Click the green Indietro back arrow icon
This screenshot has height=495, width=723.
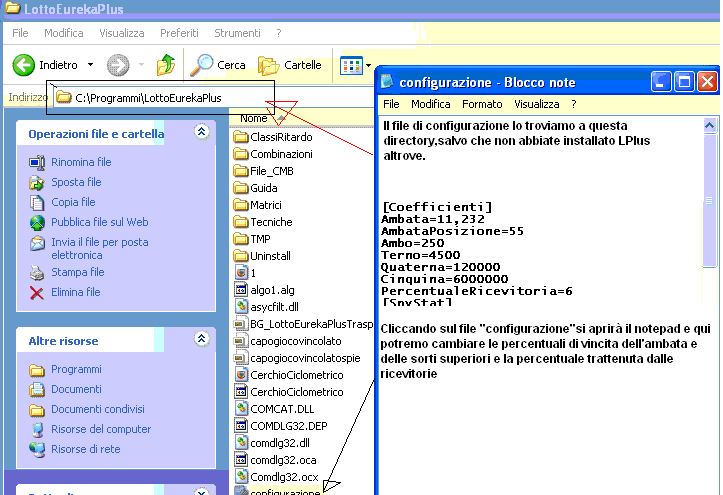[24, 65]
